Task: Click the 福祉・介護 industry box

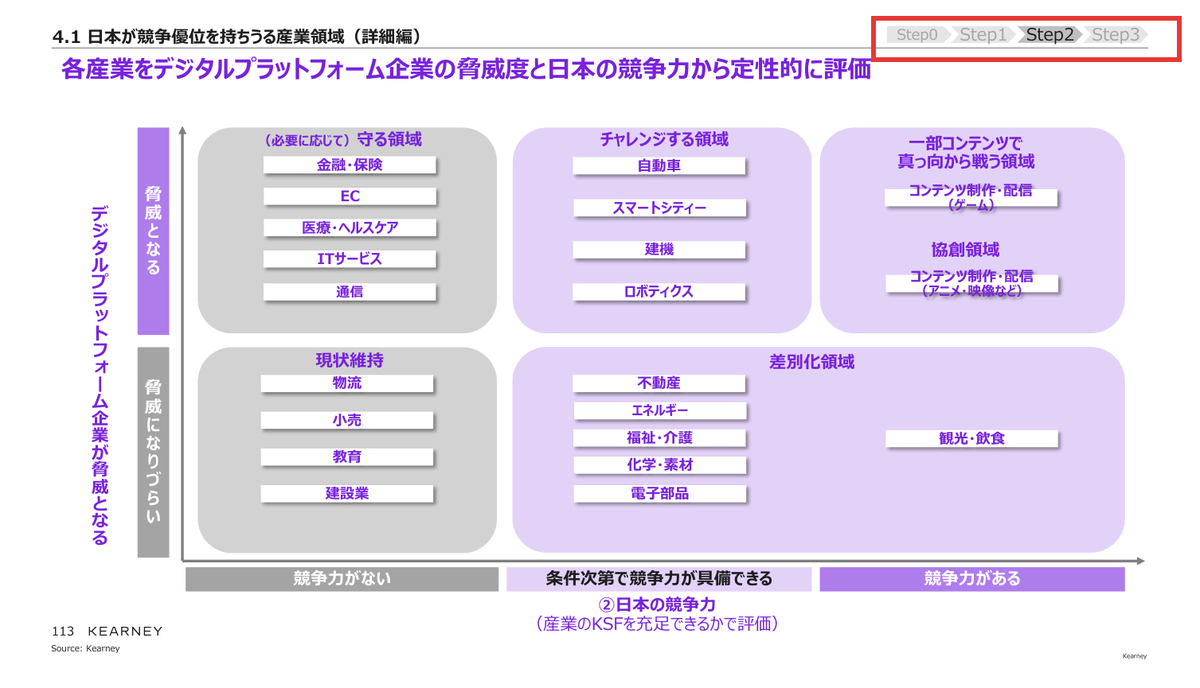Action: click(660, 438)
